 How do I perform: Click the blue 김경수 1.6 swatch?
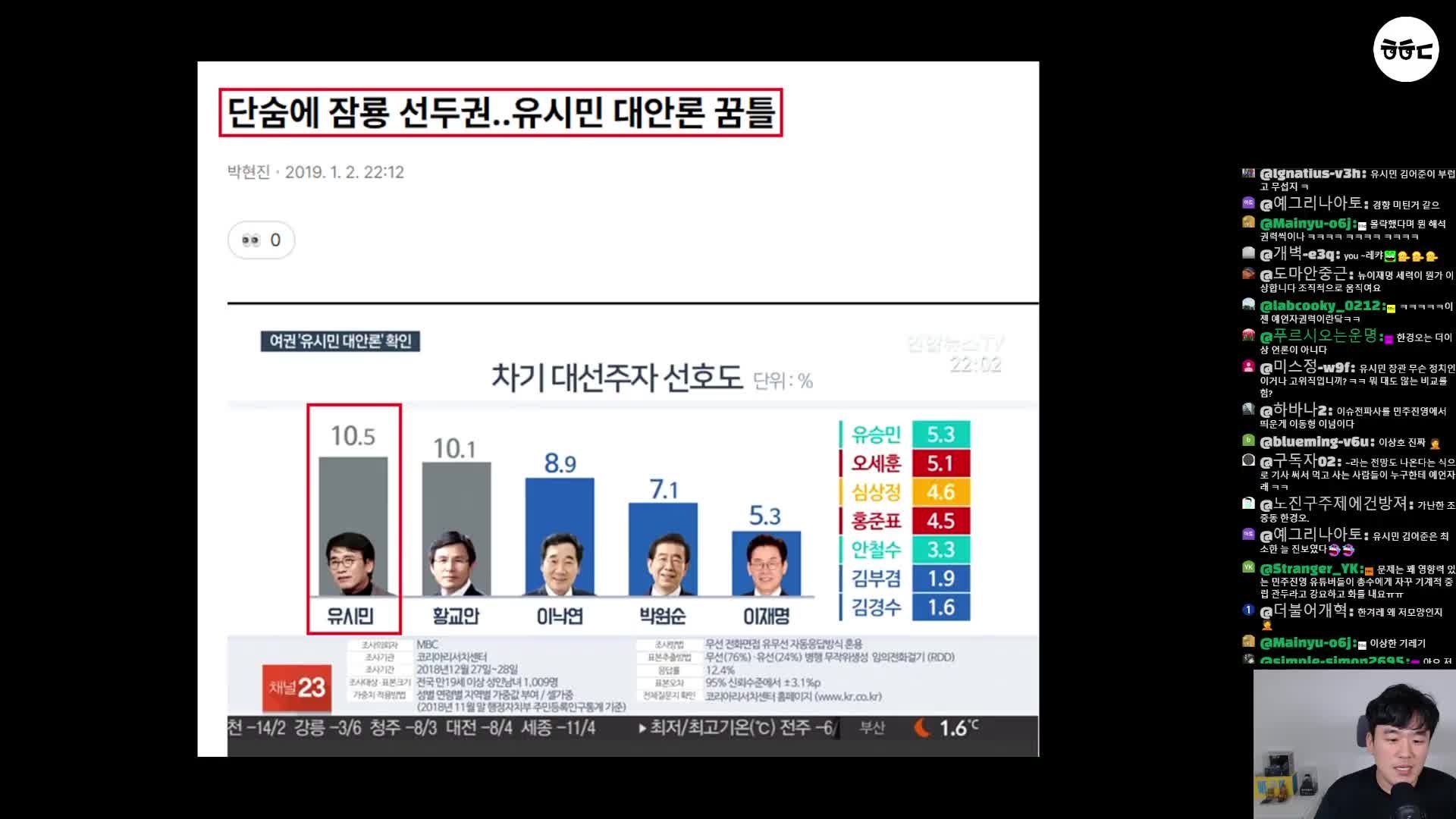[x=941, y=607]
